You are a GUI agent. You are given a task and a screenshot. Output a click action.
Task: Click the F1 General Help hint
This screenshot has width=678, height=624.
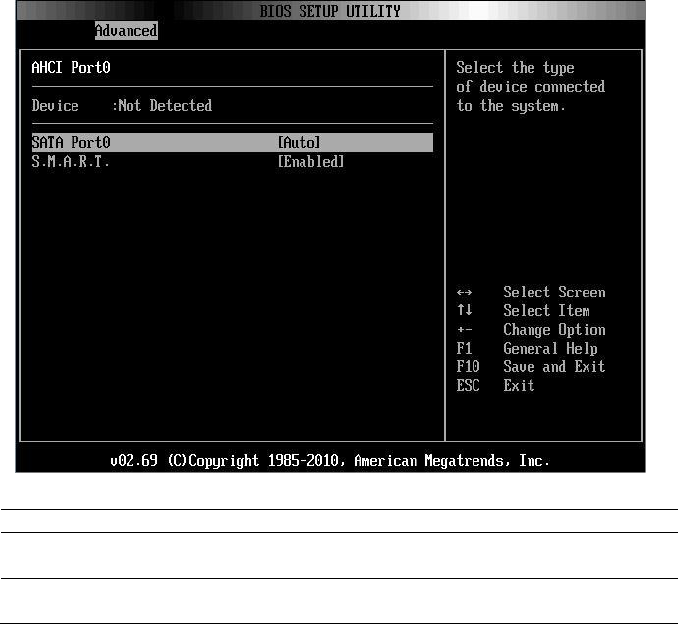527,349
